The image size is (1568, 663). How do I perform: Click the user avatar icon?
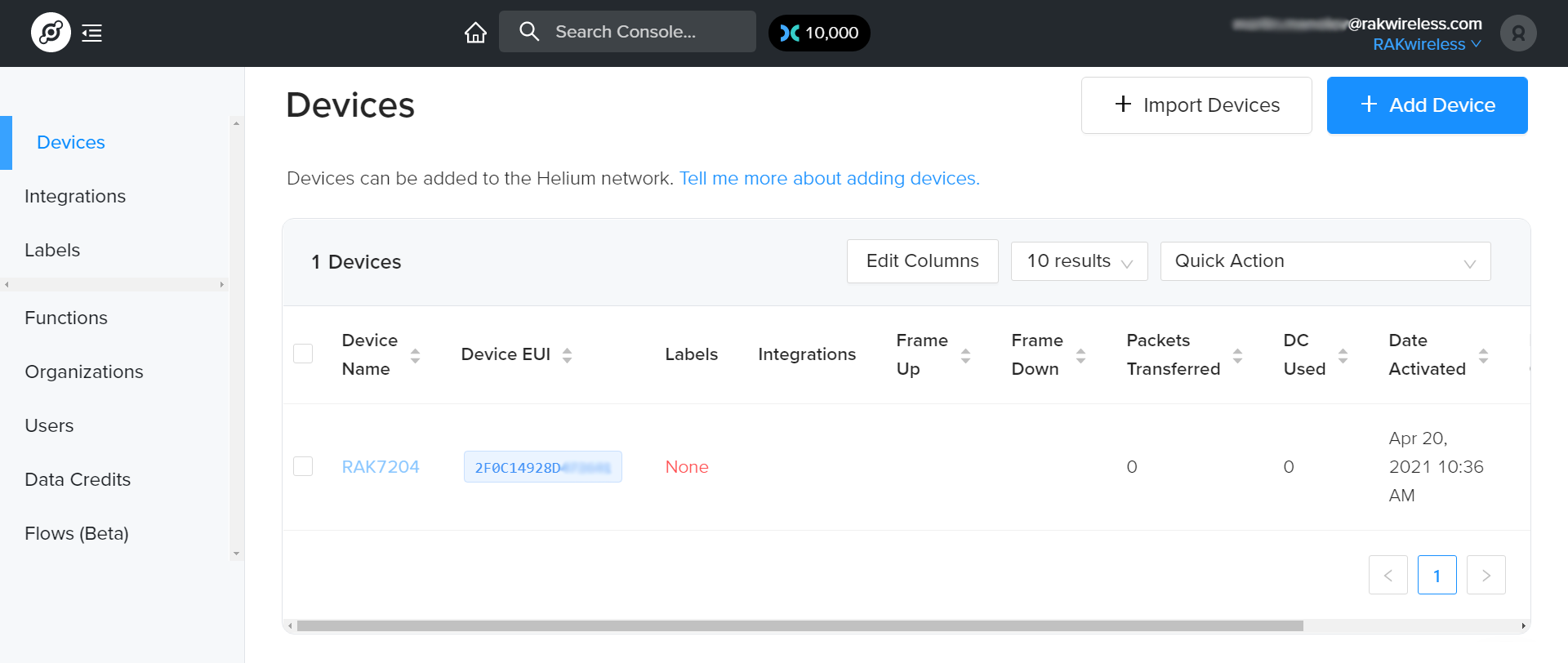tap(1518, 33)
